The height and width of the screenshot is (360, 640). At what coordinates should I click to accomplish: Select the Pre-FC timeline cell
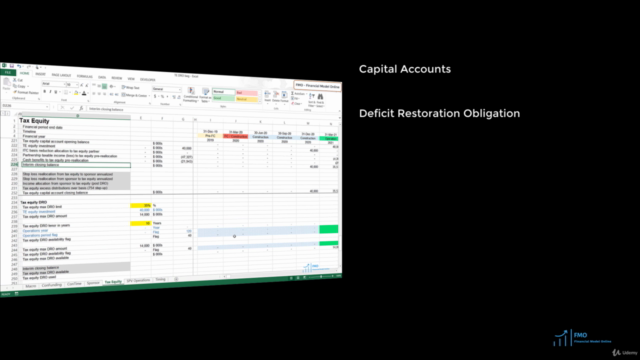(x=210, y=136)
